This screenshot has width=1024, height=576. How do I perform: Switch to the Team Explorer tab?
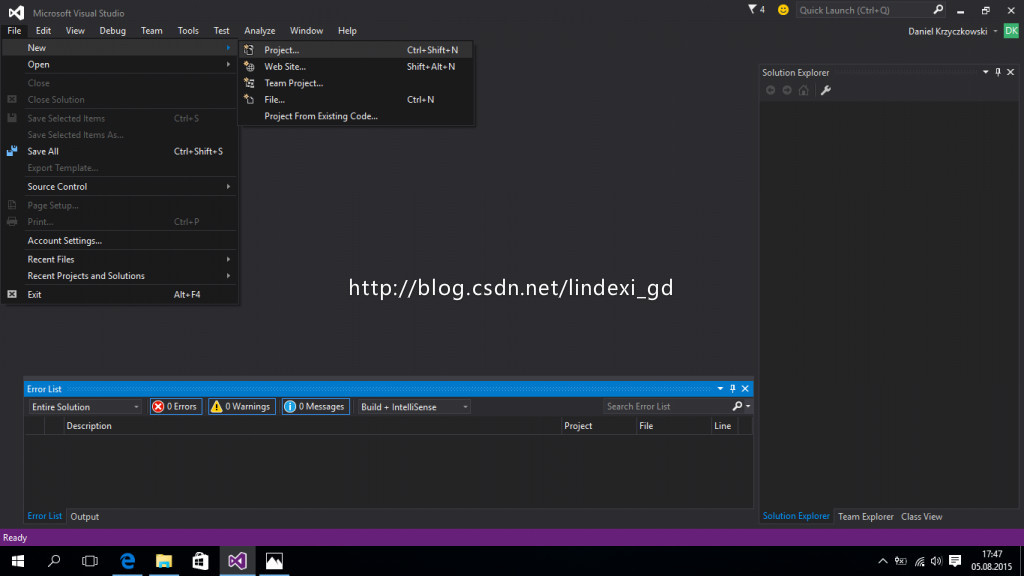click(865, 517)
